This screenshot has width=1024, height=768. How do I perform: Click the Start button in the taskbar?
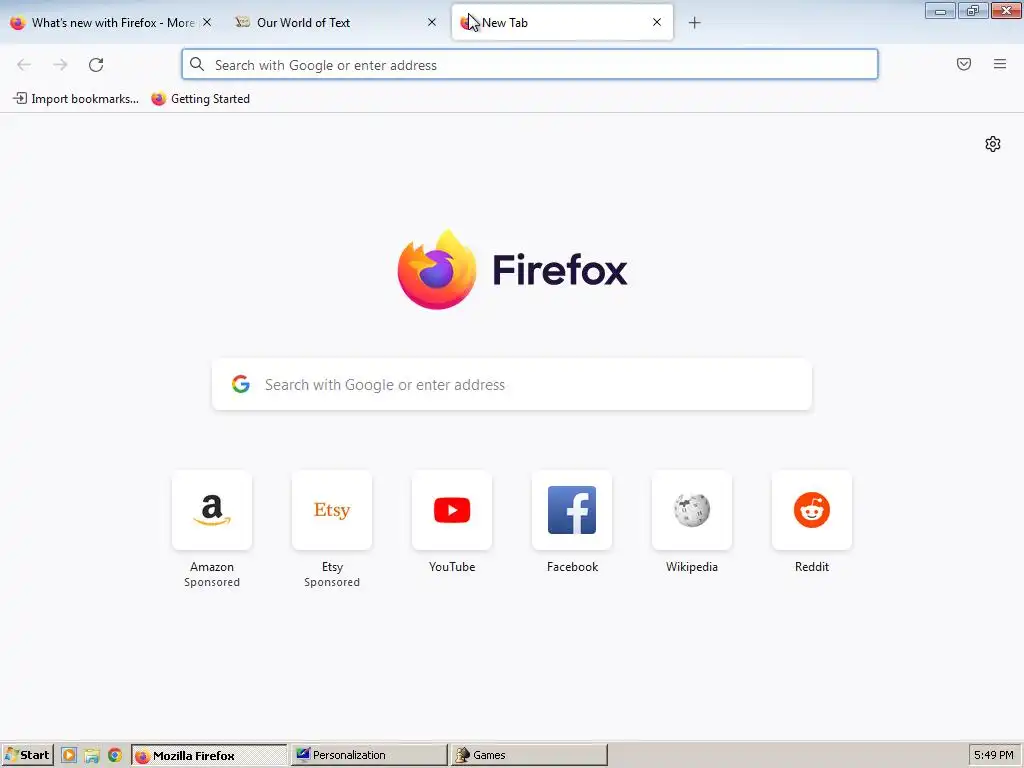point(27,755)
